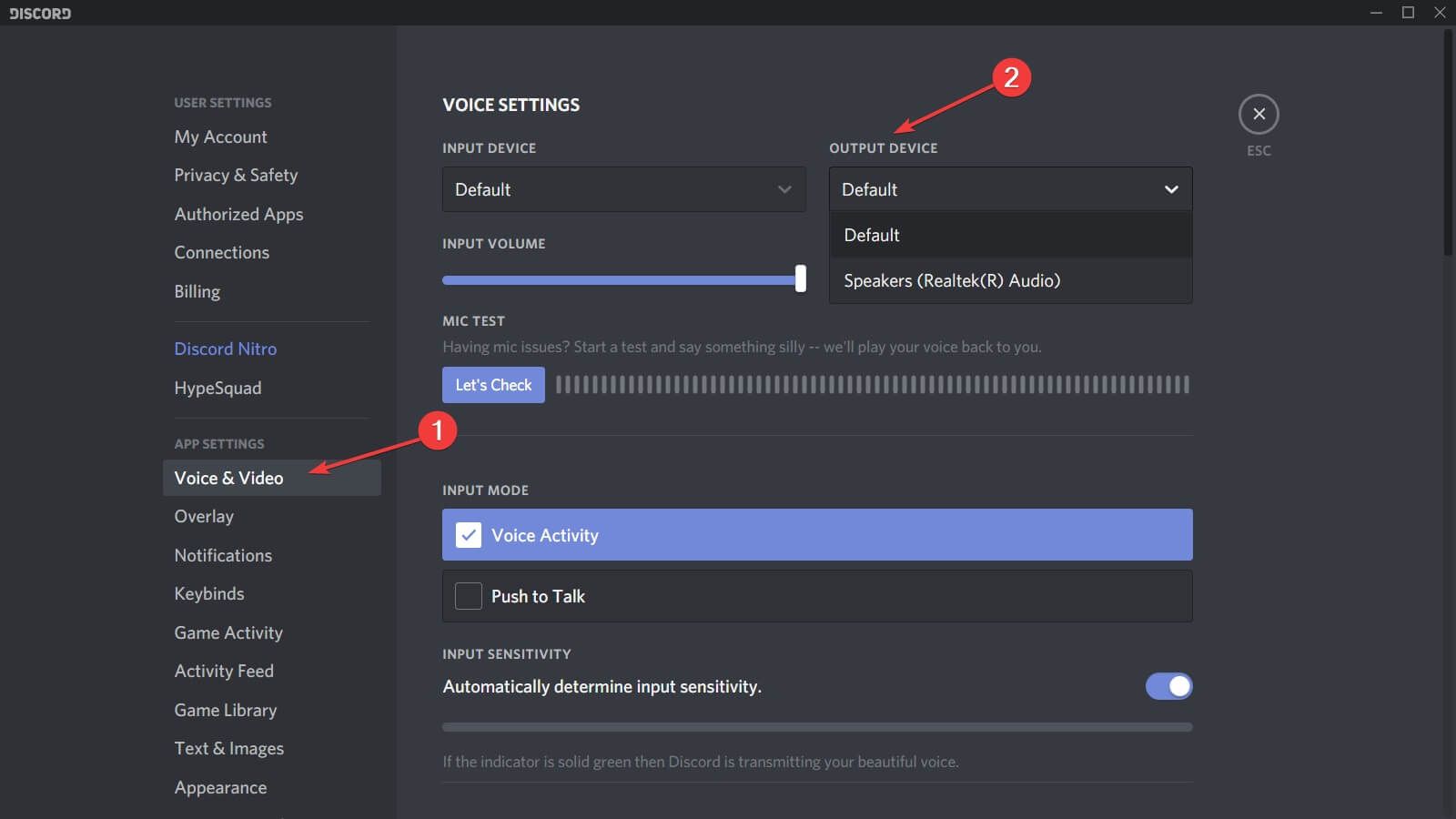The height and width of the screenshot is (819, 1456).
Task: Open Authorized Apps page
Action: click(x=238, y=214)
